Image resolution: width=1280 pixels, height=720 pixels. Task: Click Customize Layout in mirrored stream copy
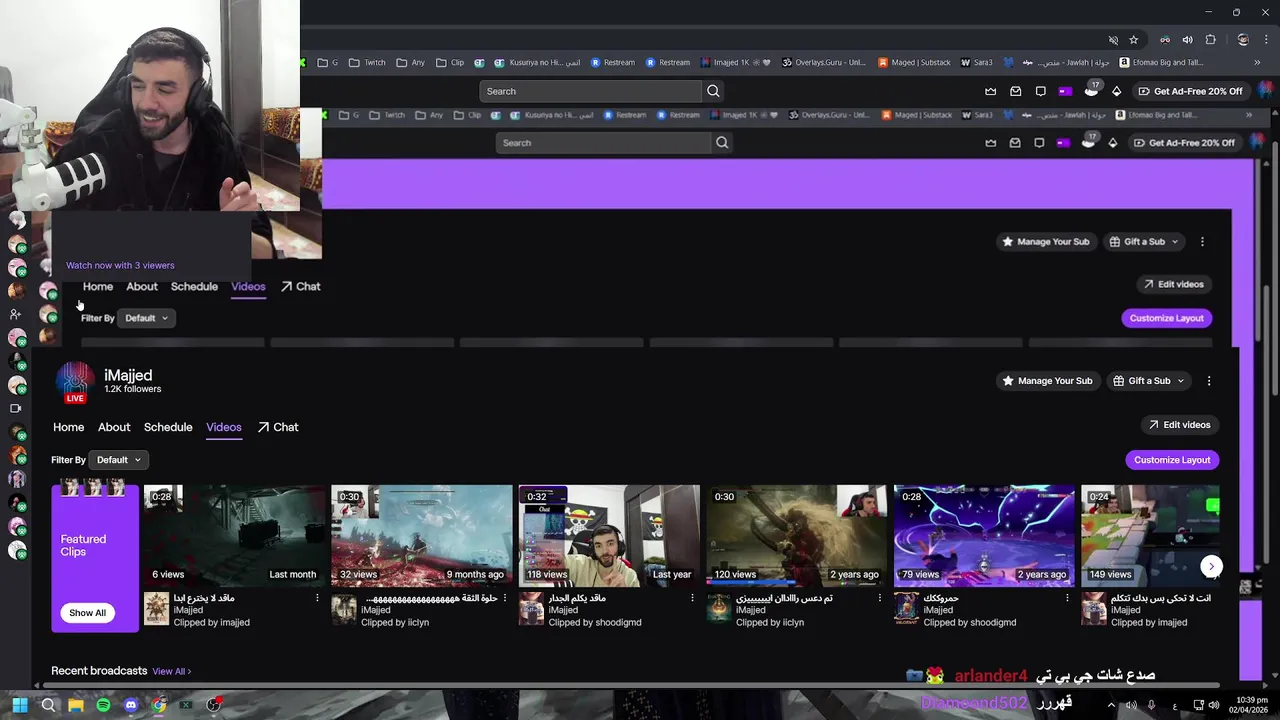[1166, 318]
